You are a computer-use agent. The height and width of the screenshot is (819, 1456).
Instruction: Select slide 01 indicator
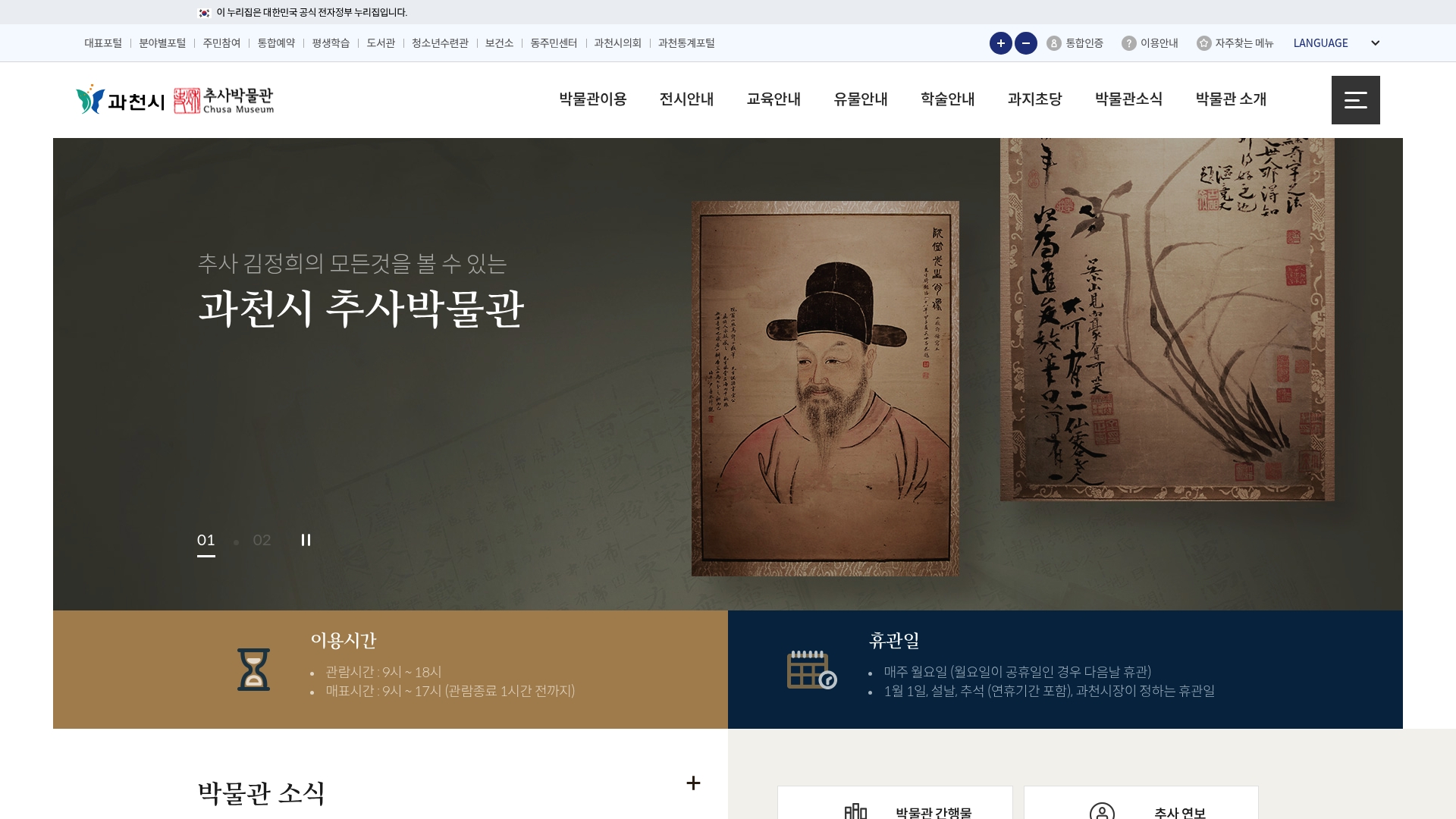206,541
